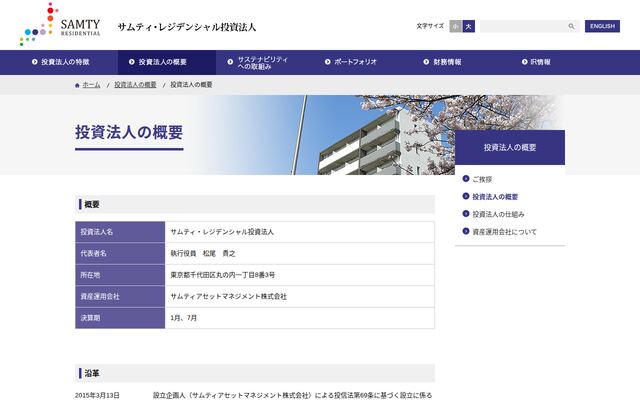Click bullet icon next to ご挨拶

click(x=466, y=178)
